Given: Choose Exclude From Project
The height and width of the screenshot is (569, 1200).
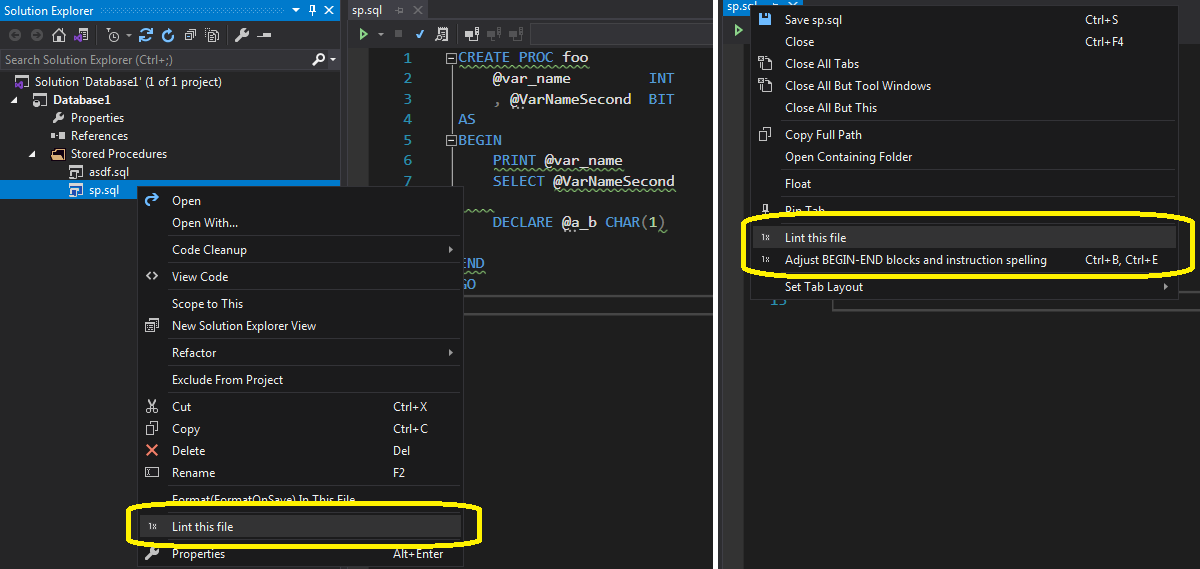Looking at the screenshot, I should [299, 380].
